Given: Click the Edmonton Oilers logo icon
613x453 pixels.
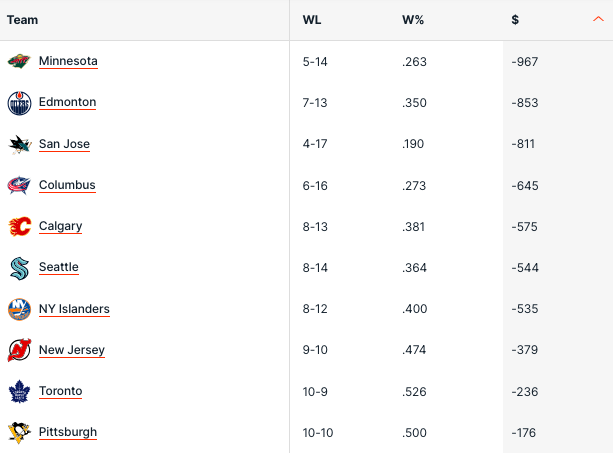Looking at the screenshot, I should pyautogui.click(x=19, y=102).
